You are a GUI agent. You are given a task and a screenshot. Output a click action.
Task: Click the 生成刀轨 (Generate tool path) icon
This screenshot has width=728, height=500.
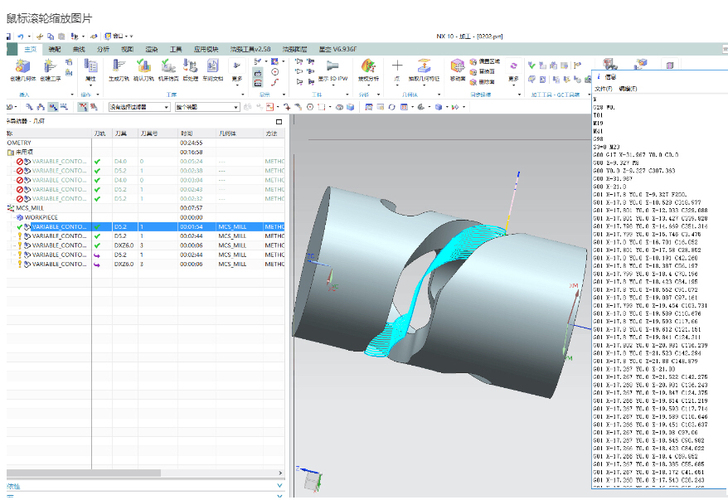(118, 67)
